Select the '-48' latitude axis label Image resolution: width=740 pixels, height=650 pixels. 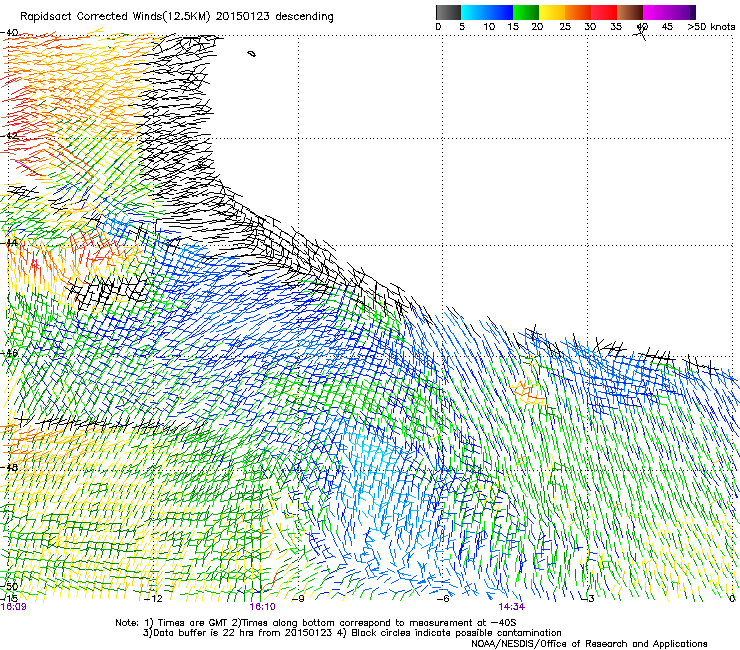coord(9,467)
